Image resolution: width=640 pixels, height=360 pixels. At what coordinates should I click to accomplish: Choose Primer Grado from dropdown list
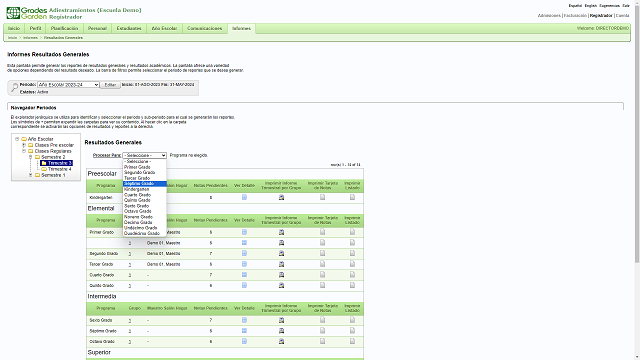(144, 167)
